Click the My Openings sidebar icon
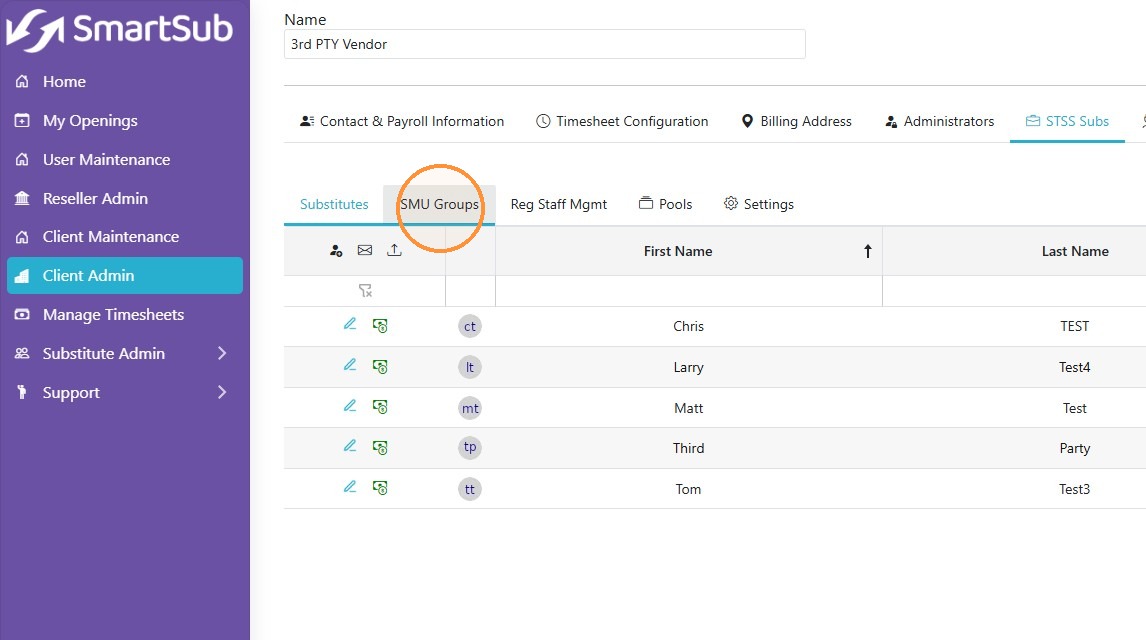Image resolution: width=1146 pixels, height=640 pixels. point(23,120)
